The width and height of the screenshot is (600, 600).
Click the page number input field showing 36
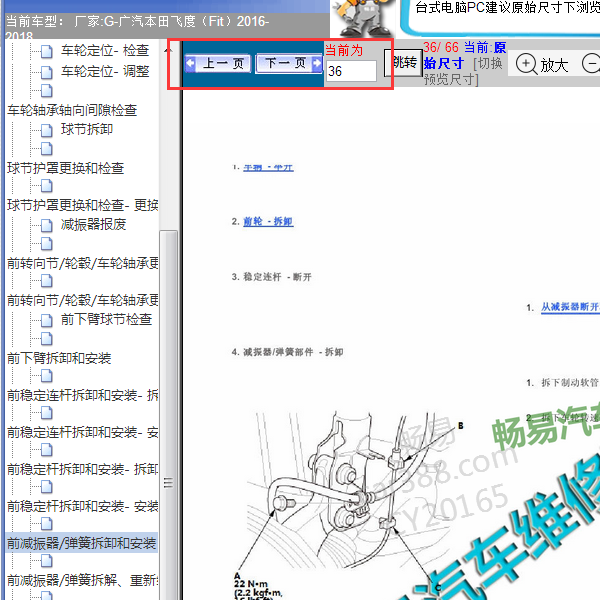351,71
